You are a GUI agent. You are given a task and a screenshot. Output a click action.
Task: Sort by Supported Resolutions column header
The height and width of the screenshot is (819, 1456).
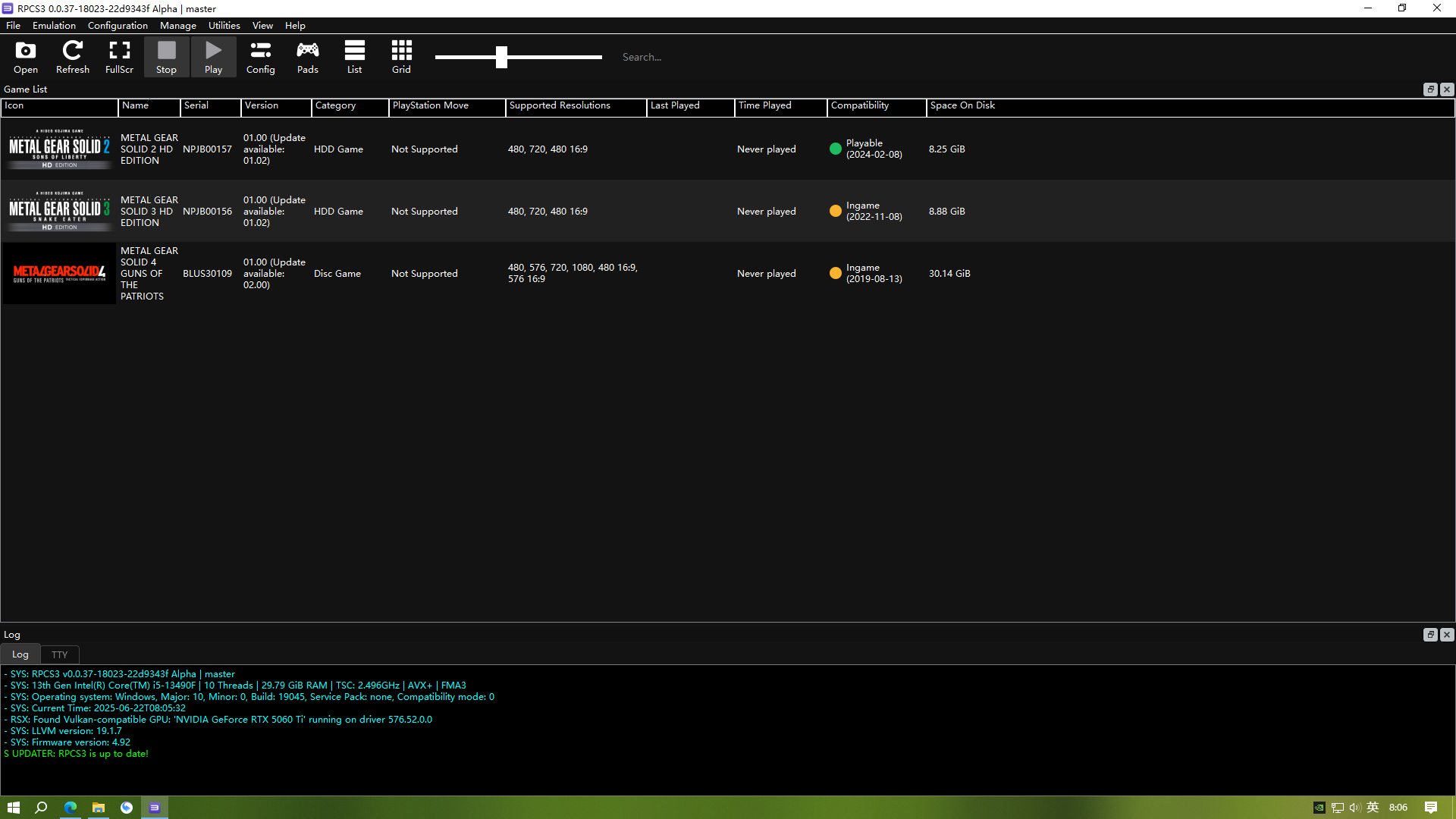point(576,106)
